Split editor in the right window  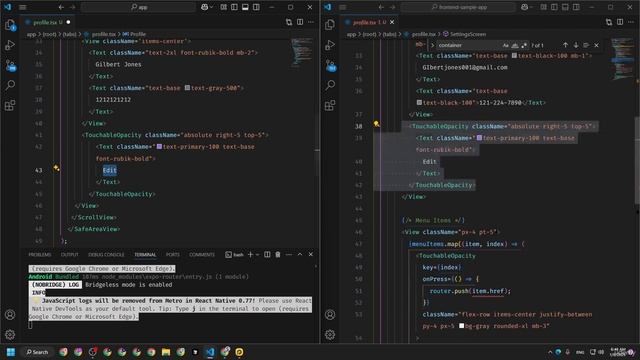620,22
